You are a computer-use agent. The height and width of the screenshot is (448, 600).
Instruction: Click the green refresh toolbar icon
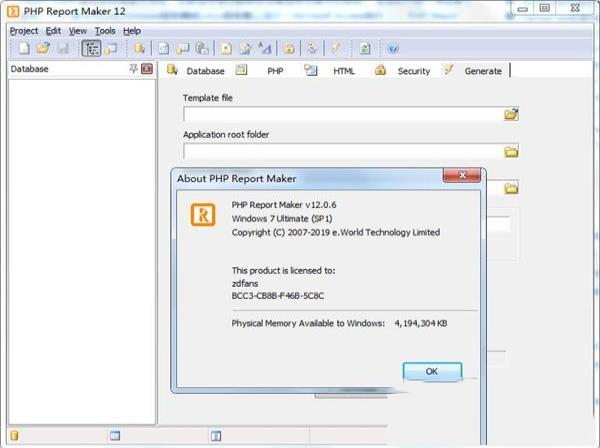[365, 49]
